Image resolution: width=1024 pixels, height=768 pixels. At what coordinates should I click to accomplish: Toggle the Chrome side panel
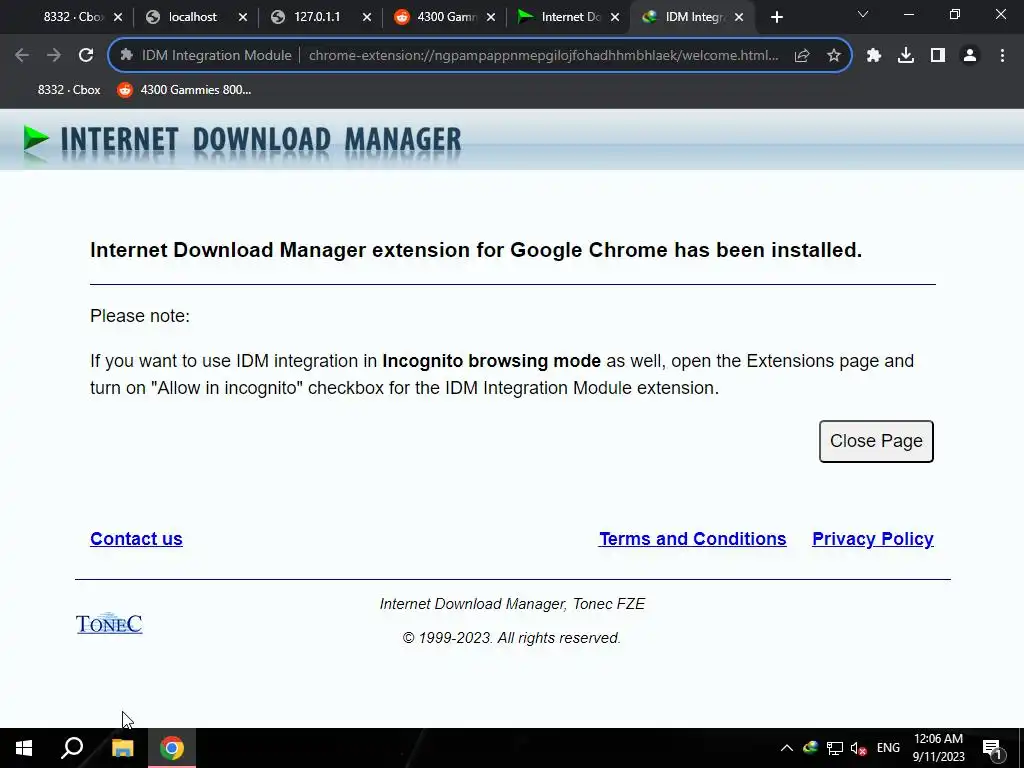(x=938, y=56)
